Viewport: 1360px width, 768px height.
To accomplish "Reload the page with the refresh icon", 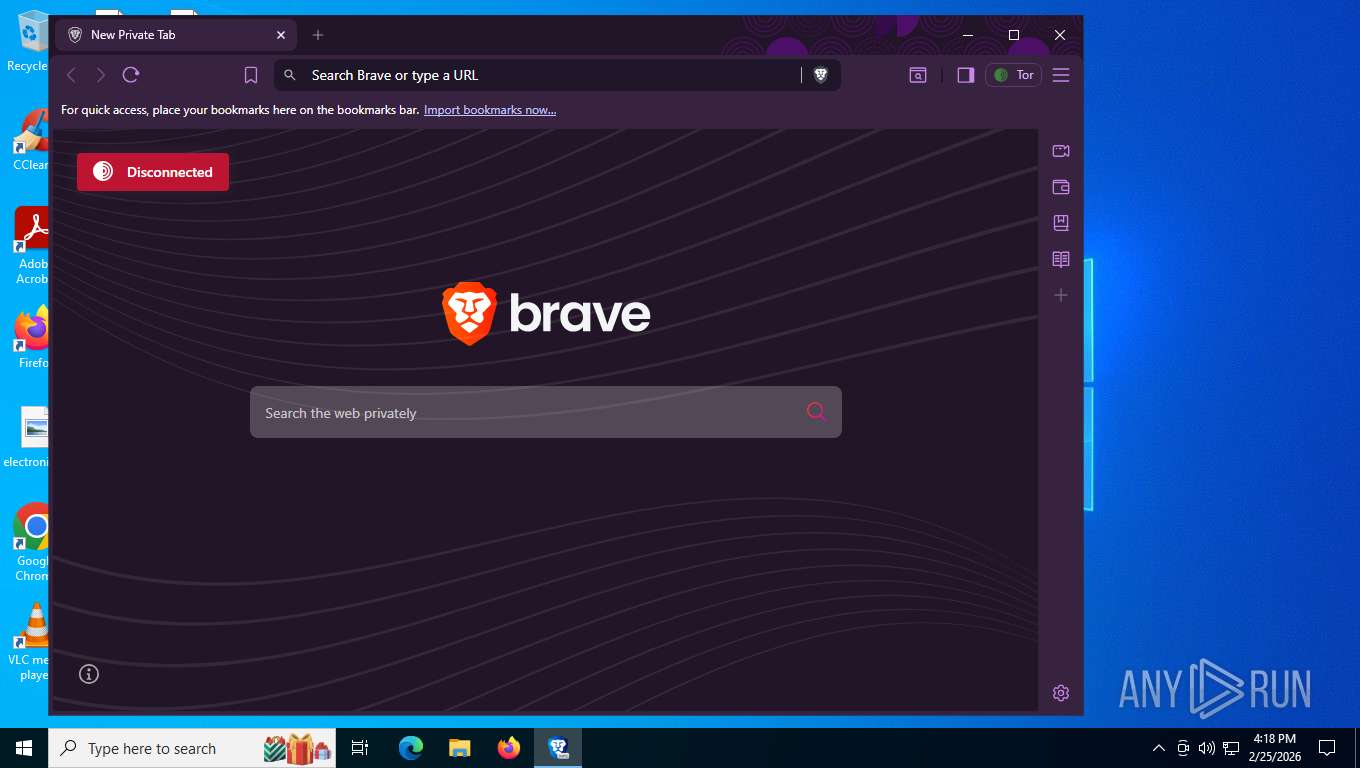I will 131,75.
